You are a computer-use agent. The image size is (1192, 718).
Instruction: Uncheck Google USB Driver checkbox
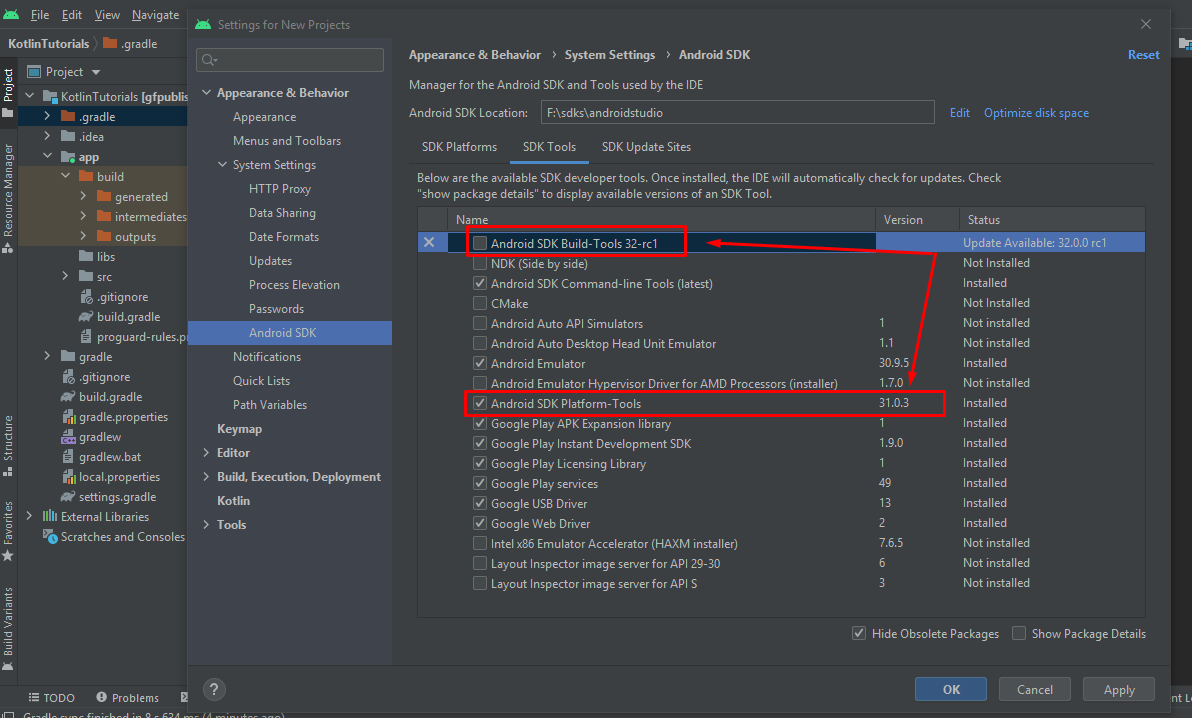coord(480,503)
